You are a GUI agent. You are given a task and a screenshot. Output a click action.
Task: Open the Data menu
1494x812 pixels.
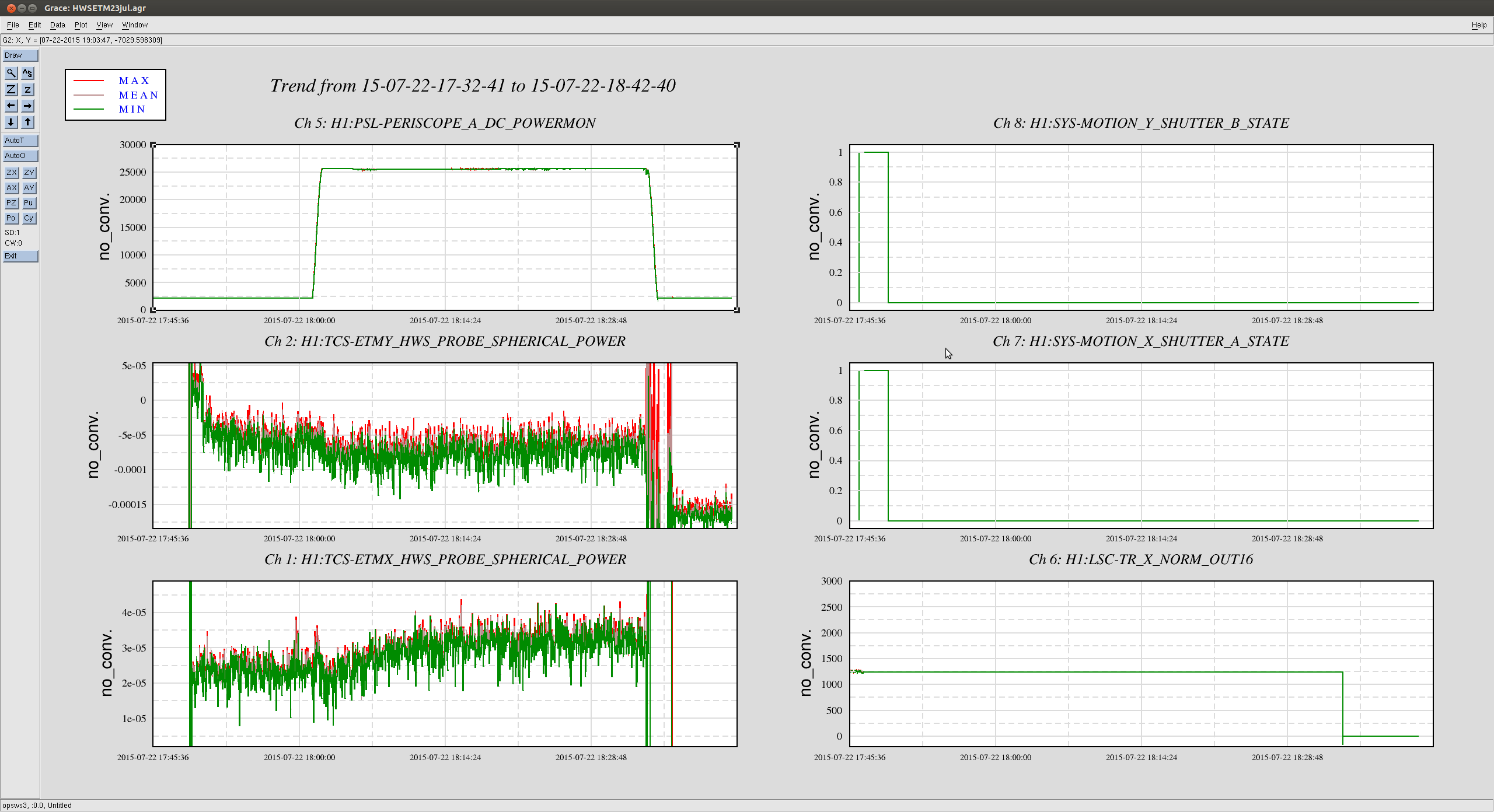[57, 25]
